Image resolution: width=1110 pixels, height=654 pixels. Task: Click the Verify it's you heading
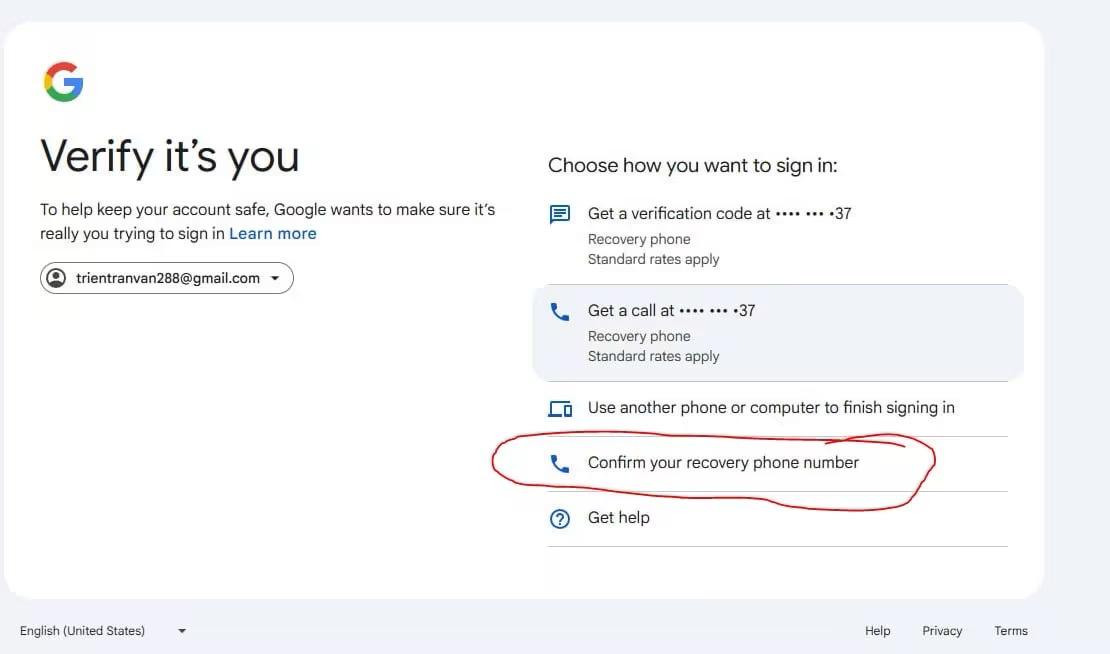pyautogui.click(x=170, y=156)
